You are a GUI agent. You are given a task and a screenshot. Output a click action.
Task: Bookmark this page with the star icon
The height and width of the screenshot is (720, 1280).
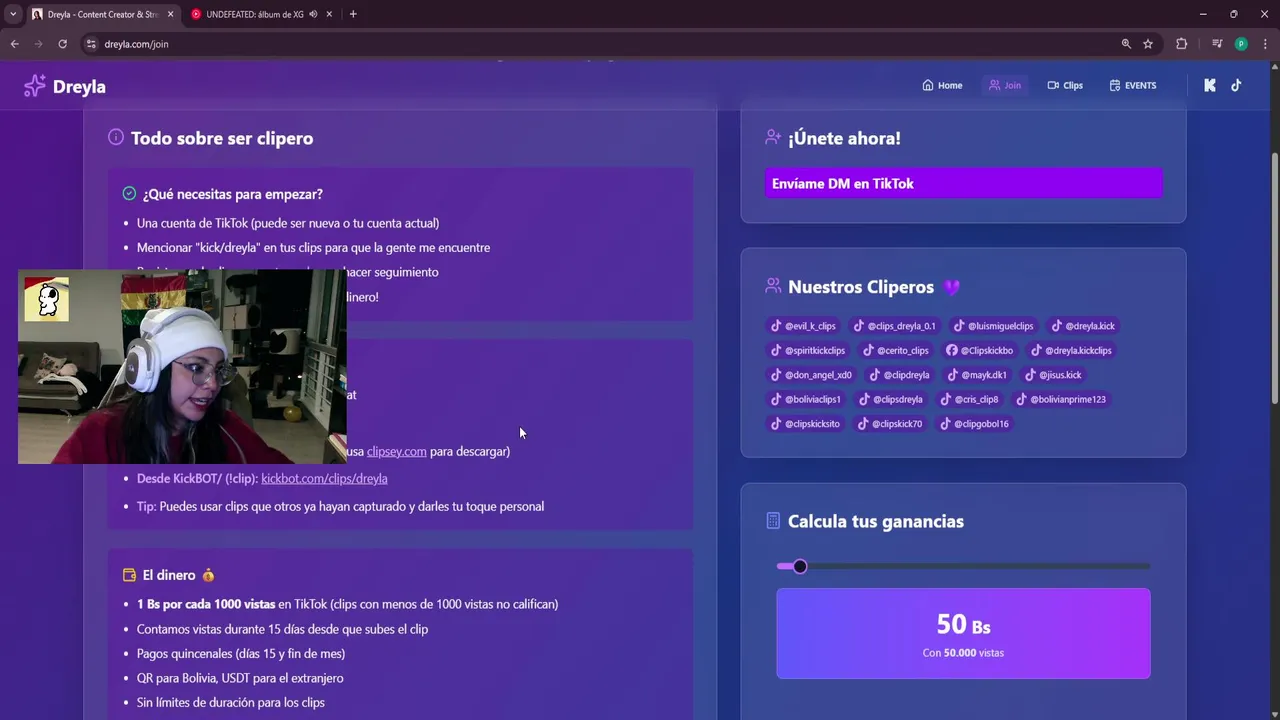tap(1148, 44)
